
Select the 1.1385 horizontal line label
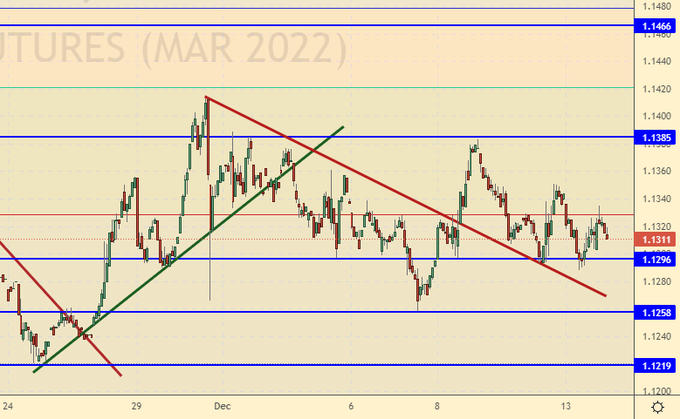point(656,136)
